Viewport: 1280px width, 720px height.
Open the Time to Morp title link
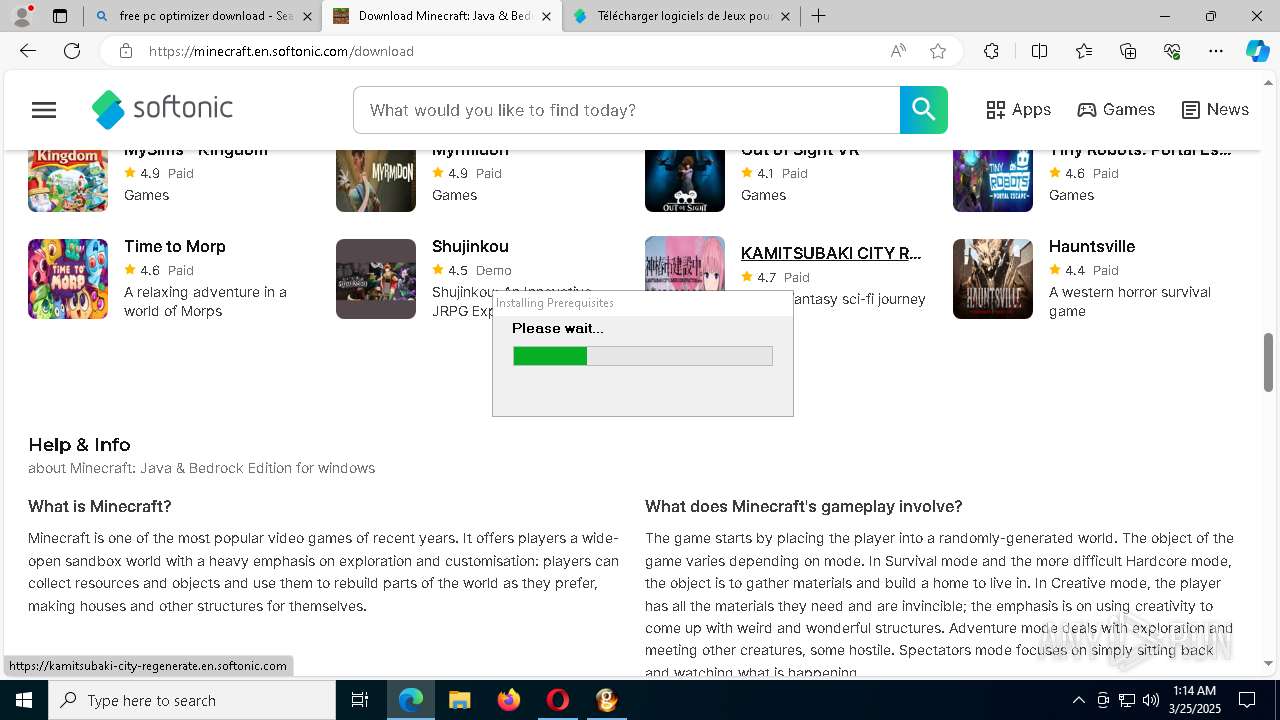pos(175,246)
